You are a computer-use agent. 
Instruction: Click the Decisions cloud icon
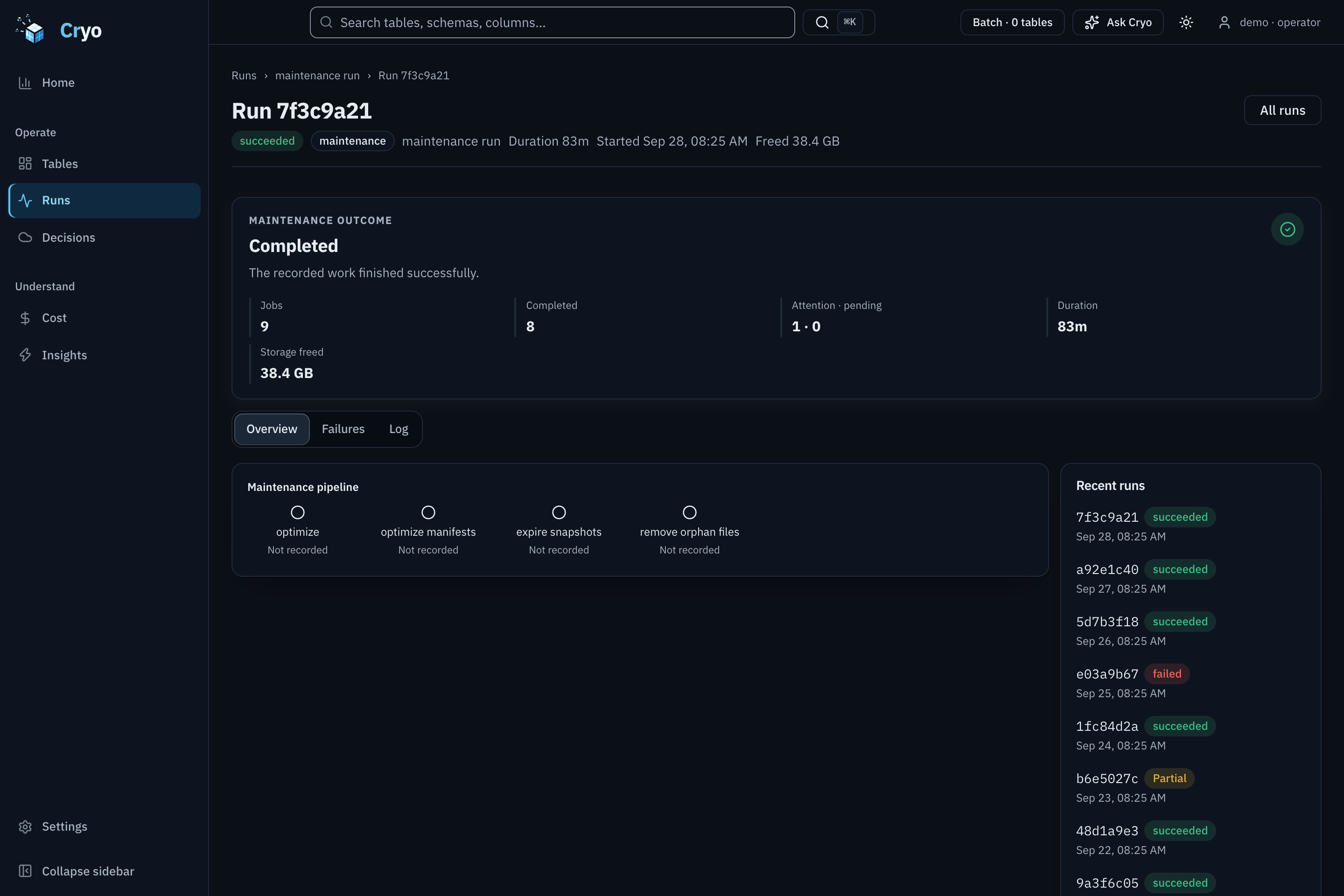pos(25,238)
